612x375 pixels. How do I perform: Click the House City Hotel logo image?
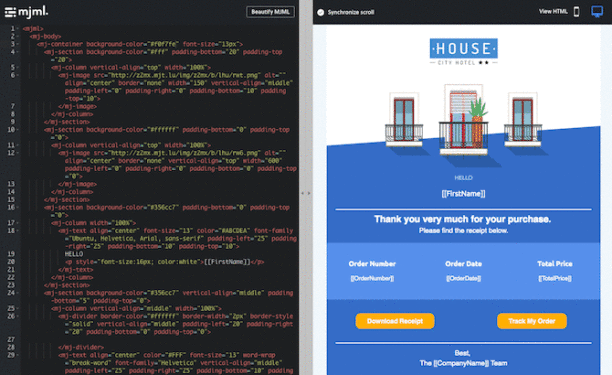463,52
